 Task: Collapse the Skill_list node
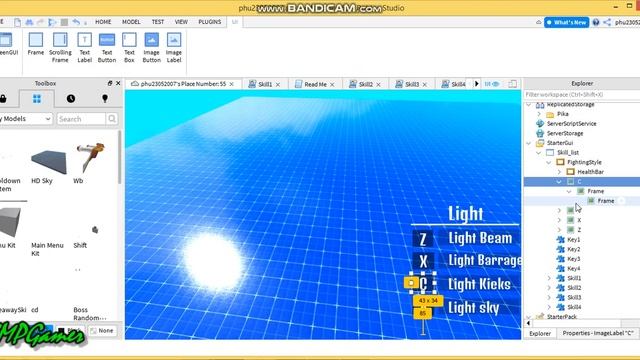(539, 153)
